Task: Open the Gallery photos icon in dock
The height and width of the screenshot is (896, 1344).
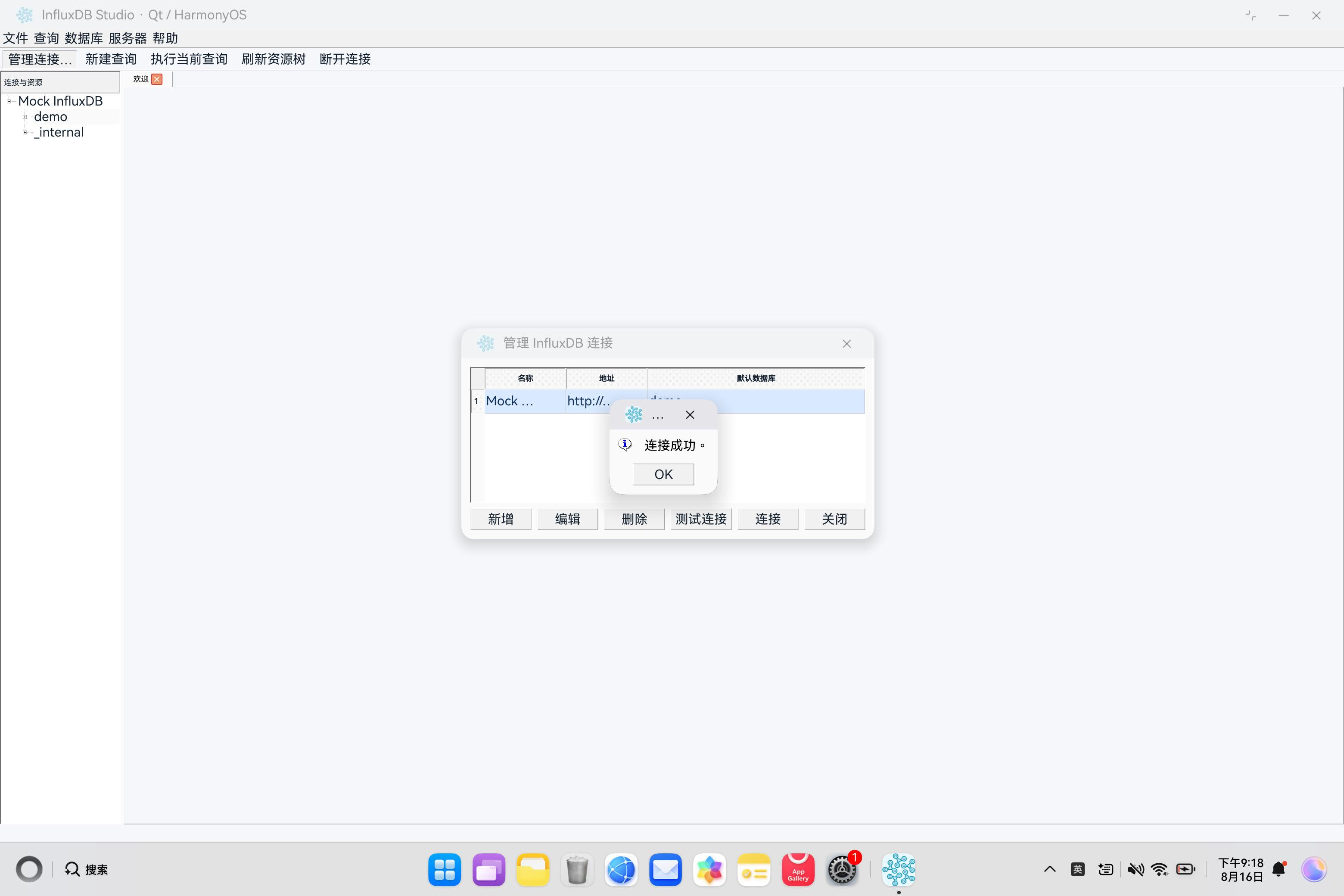Action: pyautogui.click(x=709, y=870)
